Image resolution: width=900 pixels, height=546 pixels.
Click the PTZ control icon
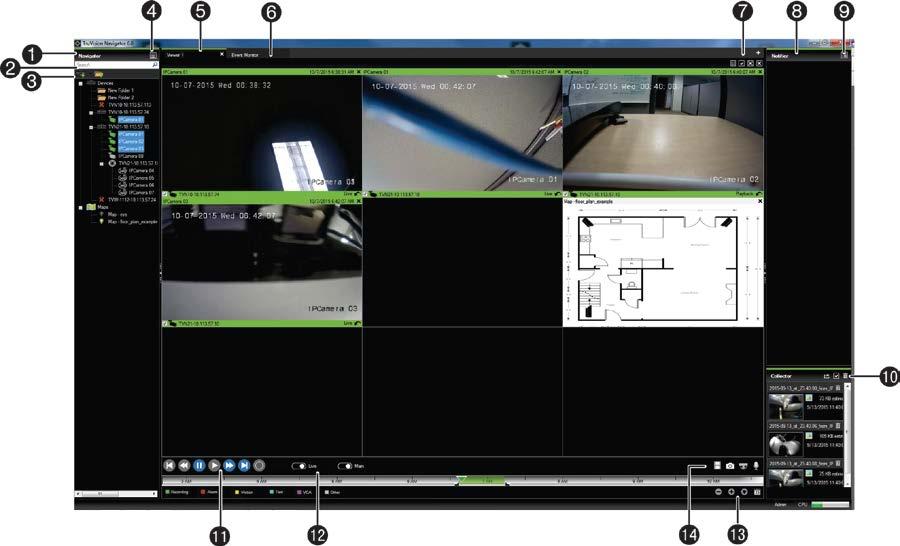coord(743,466)
